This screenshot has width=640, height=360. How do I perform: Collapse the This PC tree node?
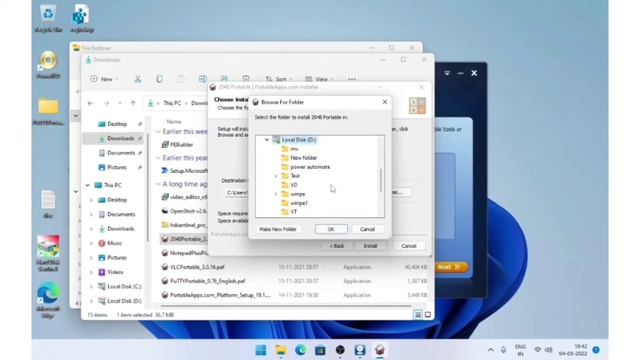click(x=88, y=185)
